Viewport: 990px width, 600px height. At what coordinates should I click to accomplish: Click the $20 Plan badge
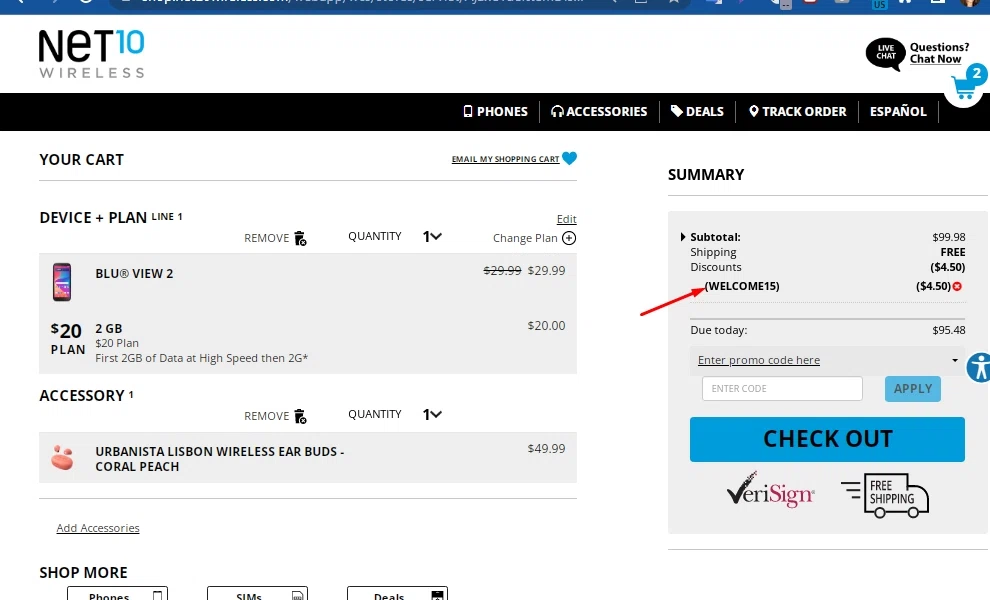68,339
